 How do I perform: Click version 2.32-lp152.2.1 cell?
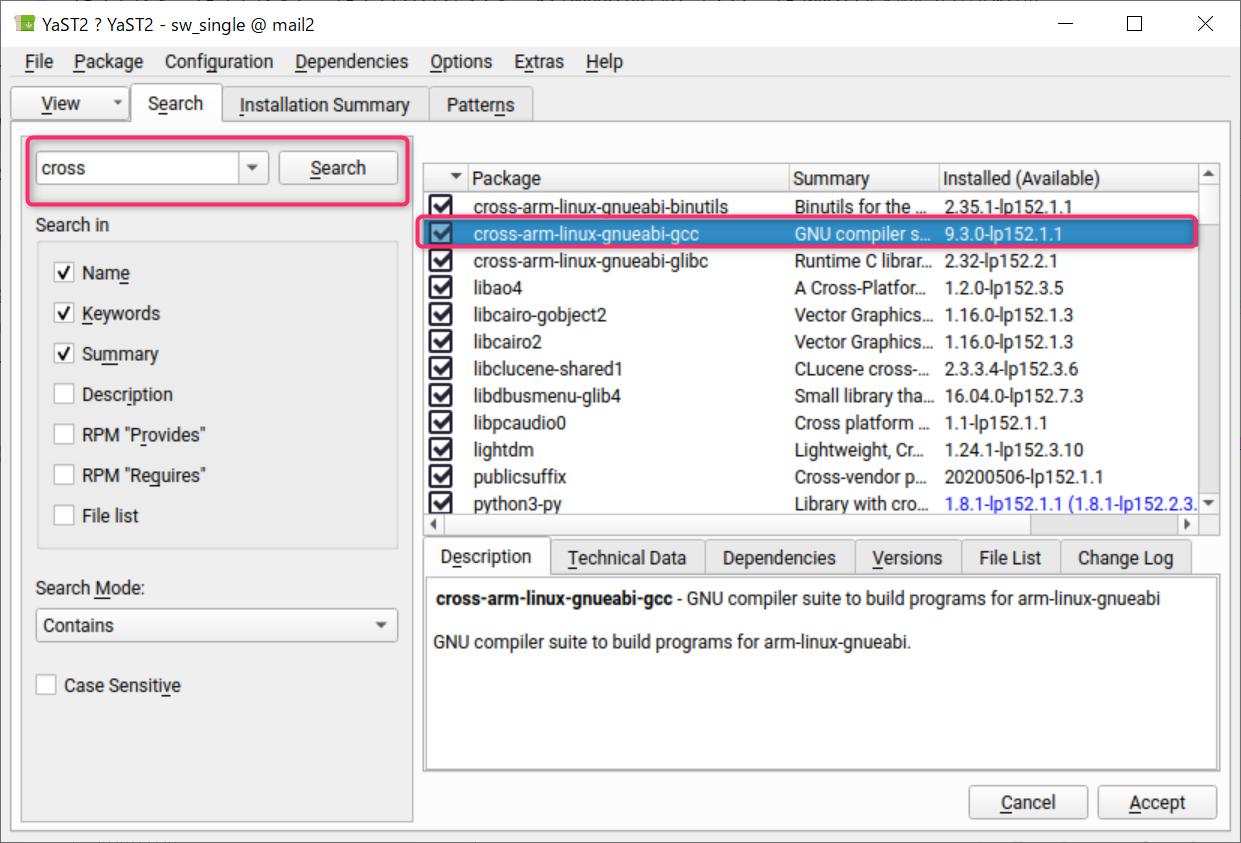[1001, 260]
